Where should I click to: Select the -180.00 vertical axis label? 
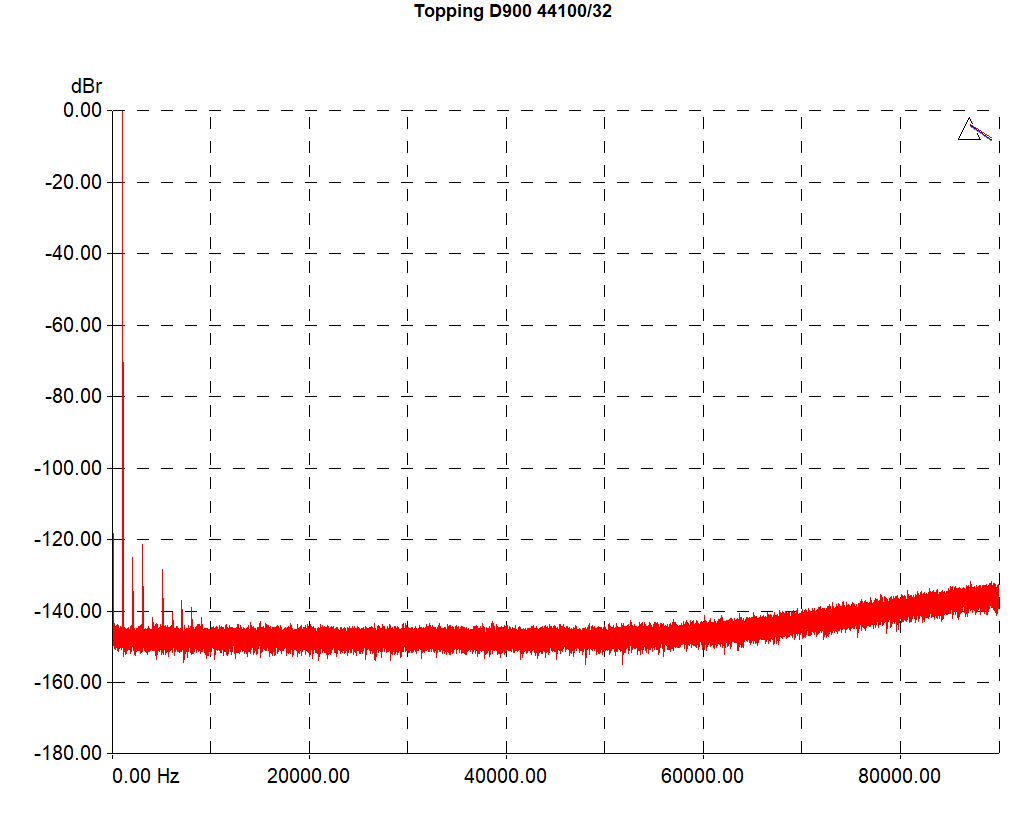69,753
